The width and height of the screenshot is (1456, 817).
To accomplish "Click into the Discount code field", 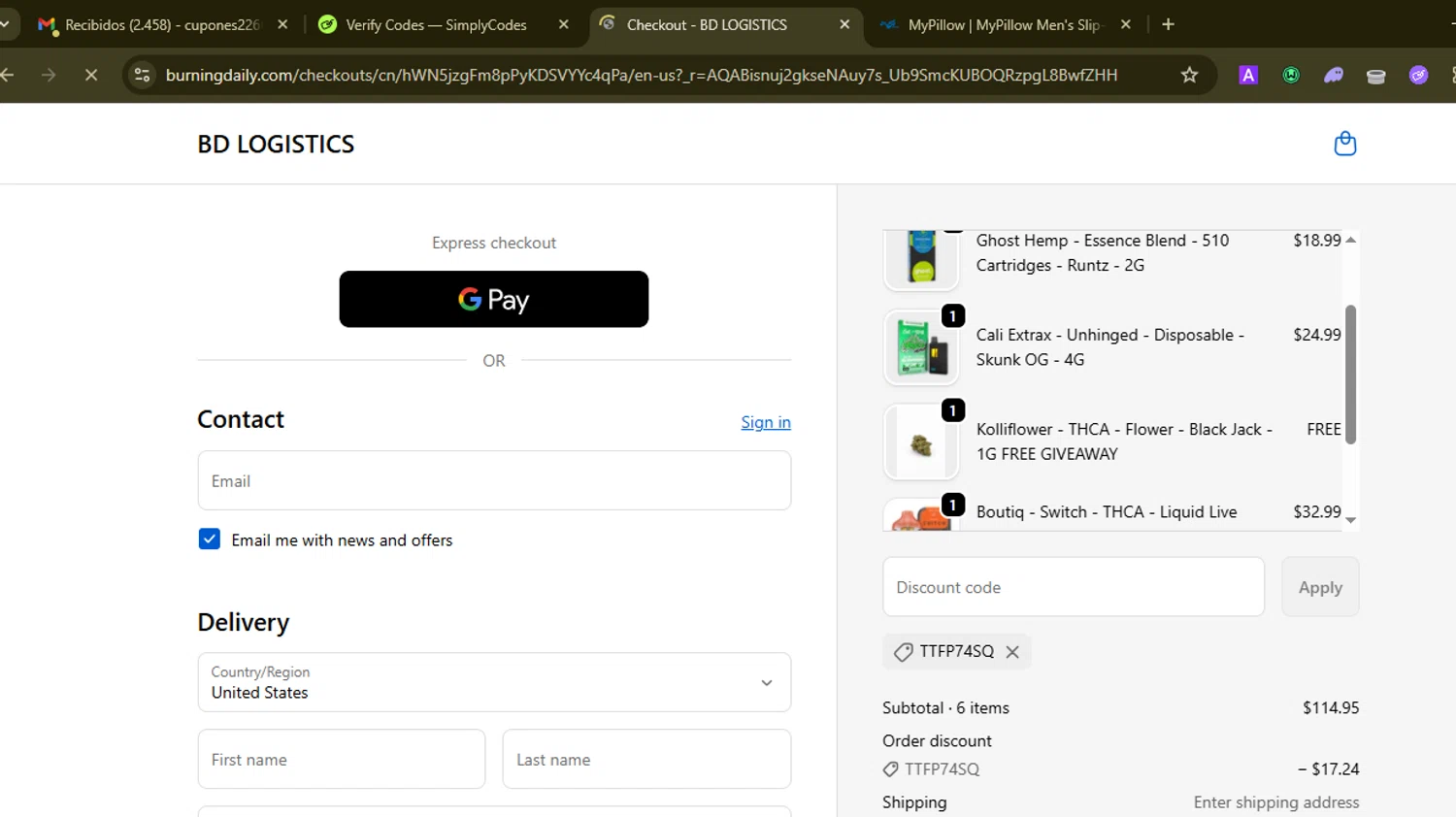I will click(1074, 587).
